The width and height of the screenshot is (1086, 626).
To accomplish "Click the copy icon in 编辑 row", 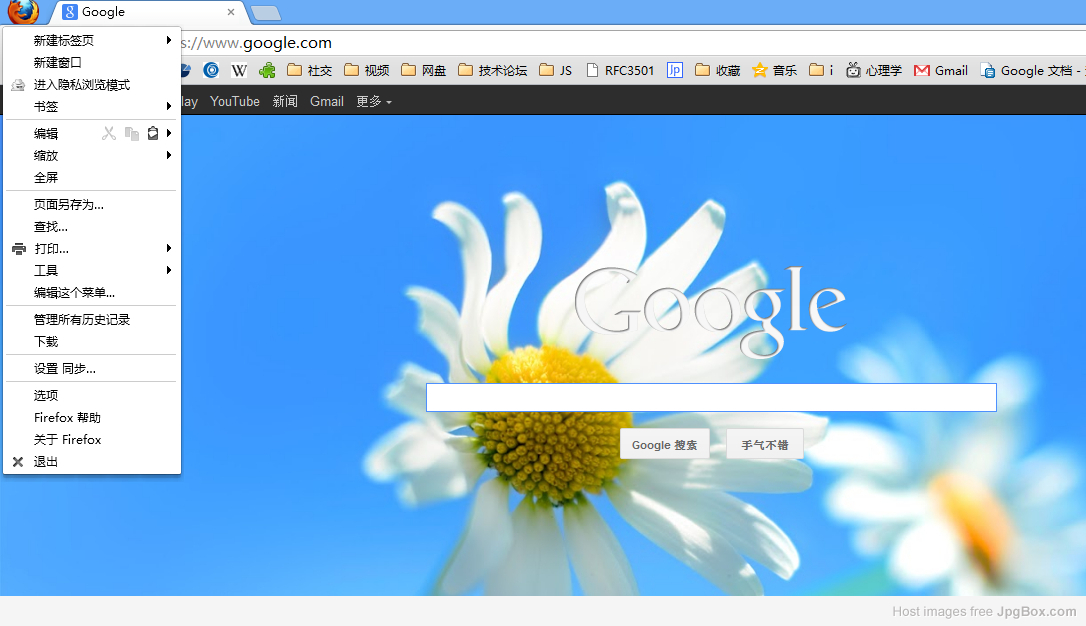I will [x=132, y=133].
